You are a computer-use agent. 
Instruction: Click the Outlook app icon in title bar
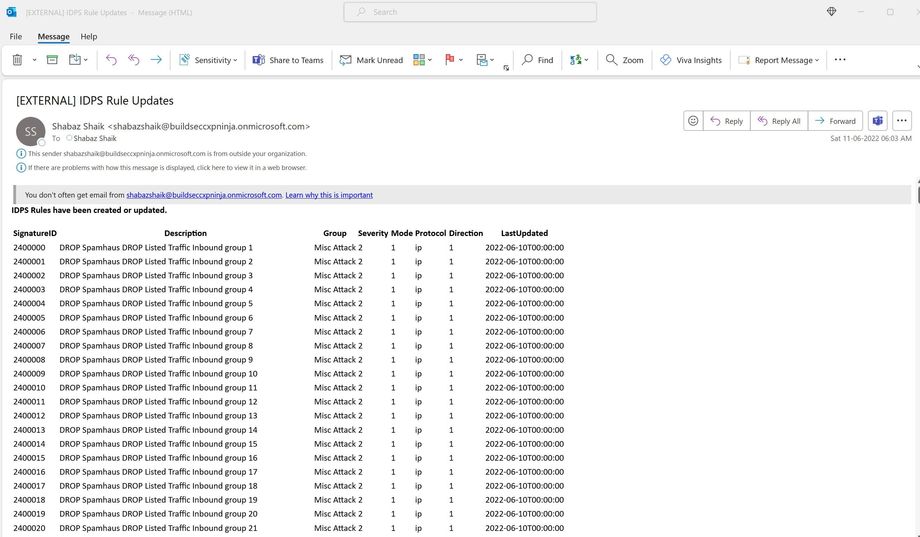(x=11, y=12)
